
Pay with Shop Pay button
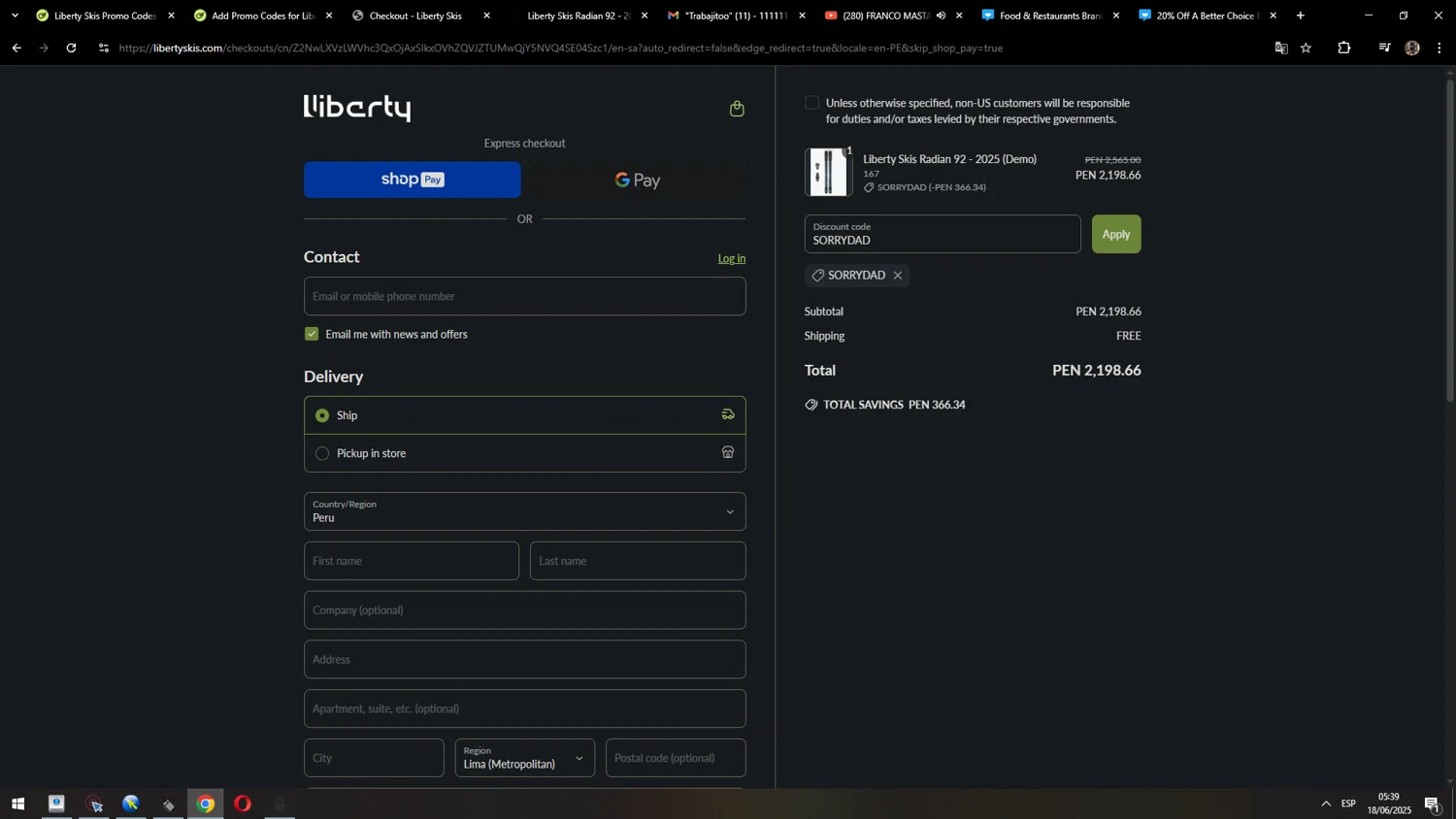coord(413,180)
